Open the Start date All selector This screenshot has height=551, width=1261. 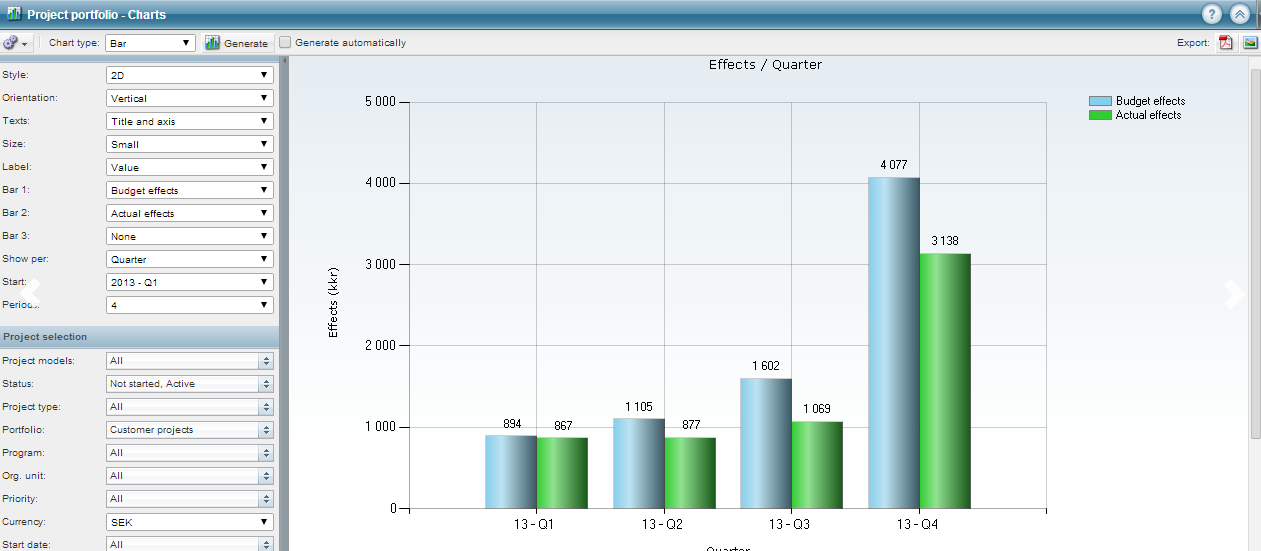click(x=190, y=545)
